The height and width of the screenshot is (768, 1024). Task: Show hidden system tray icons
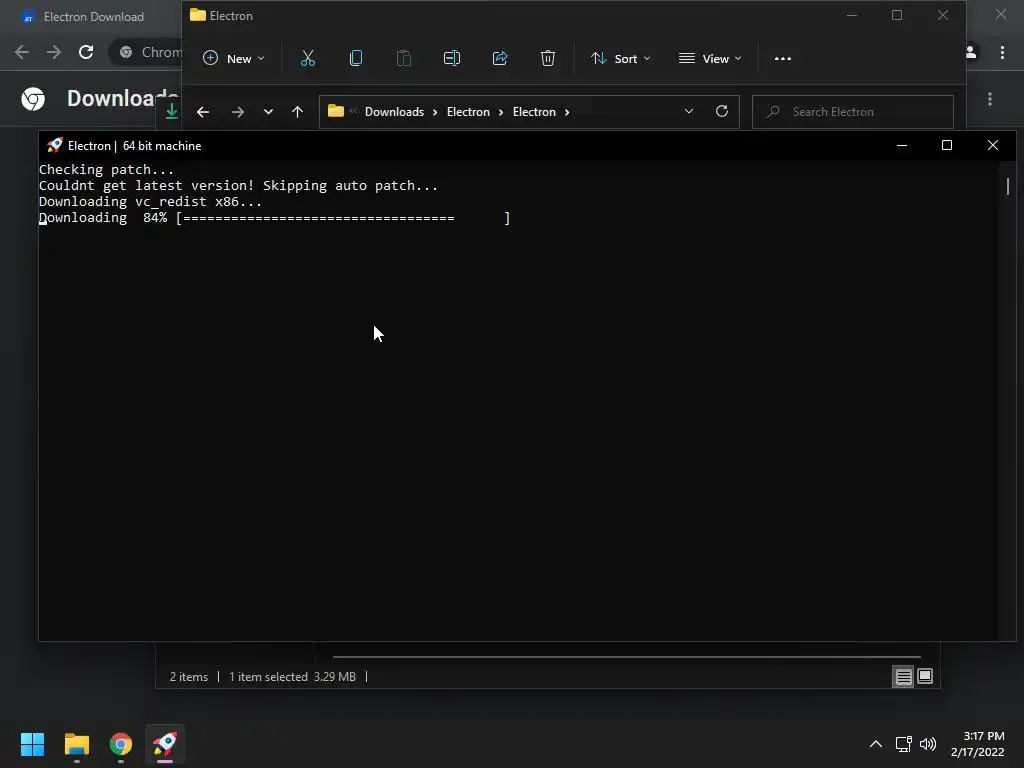coord(876,744)
